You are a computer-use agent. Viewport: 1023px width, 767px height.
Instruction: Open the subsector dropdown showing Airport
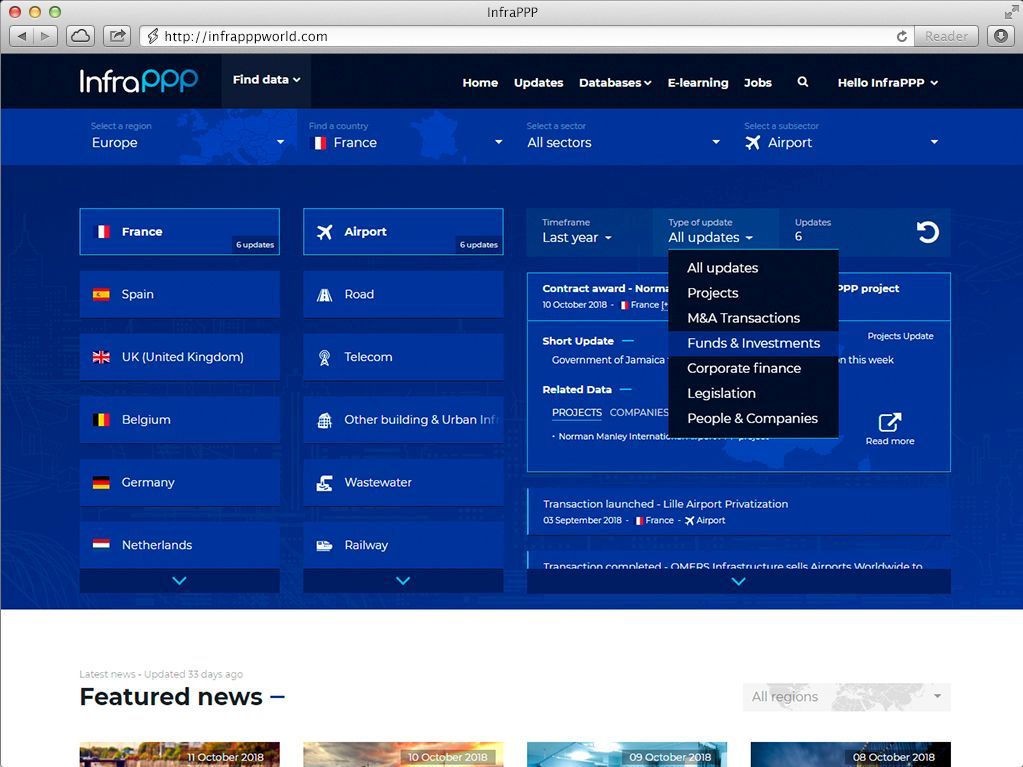point(841,142)
